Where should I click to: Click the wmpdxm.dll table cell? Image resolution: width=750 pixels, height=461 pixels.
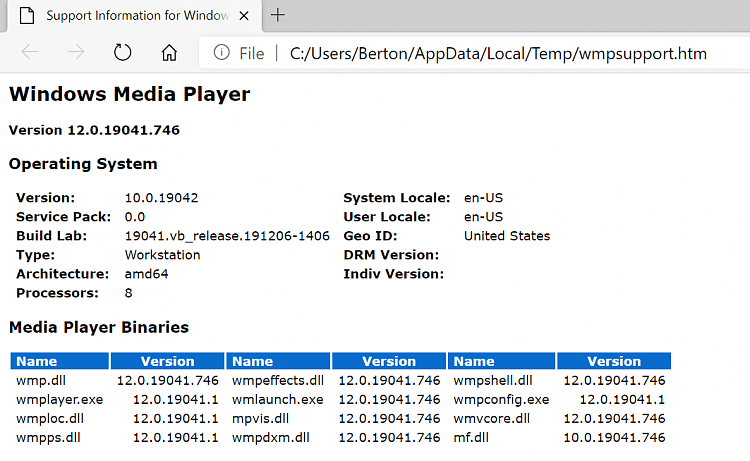pos(270,438)
